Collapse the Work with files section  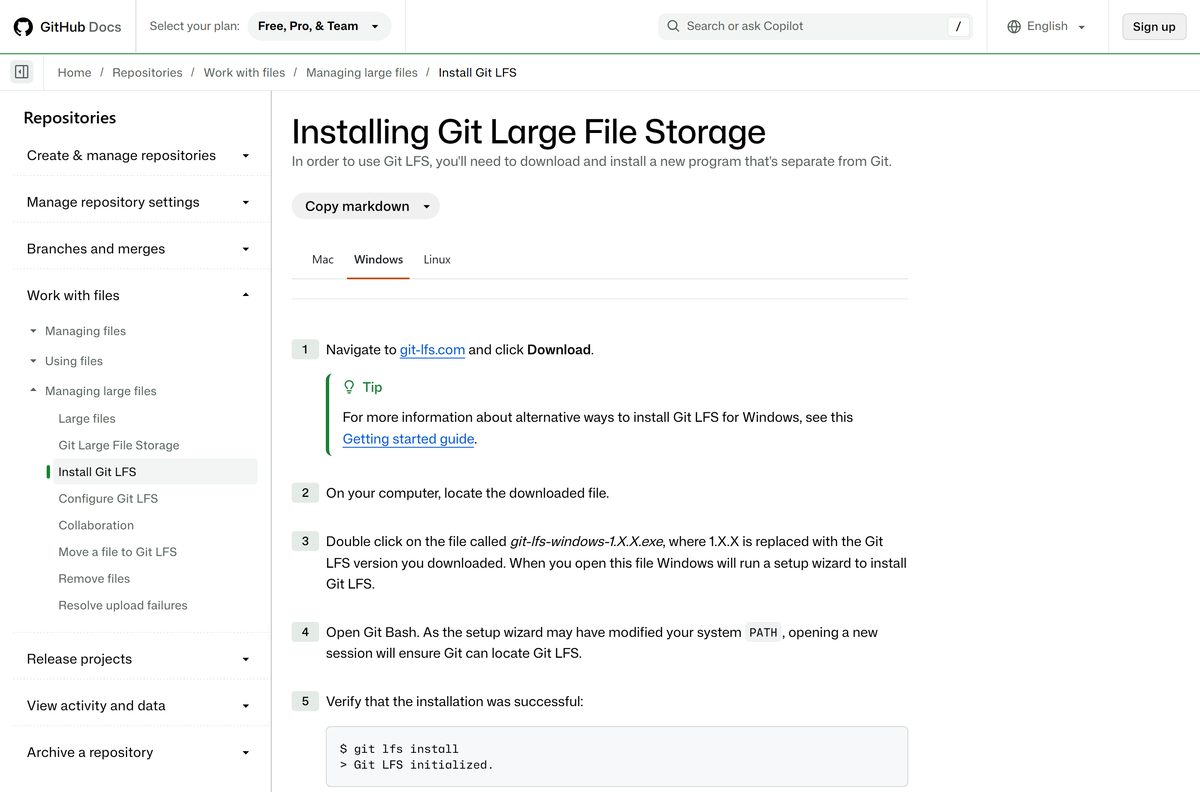(139, 295)
